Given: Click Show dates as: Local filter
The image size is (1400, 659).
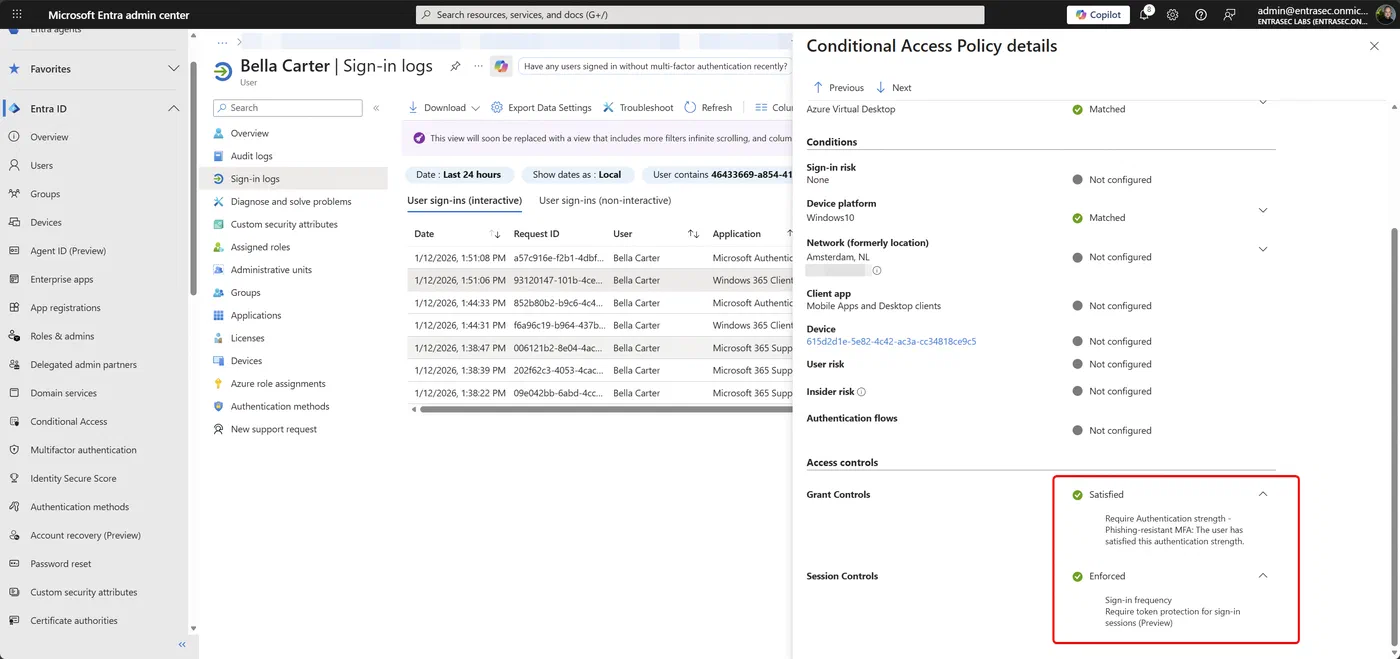Looking at the screenshot, I should point(577,175).
